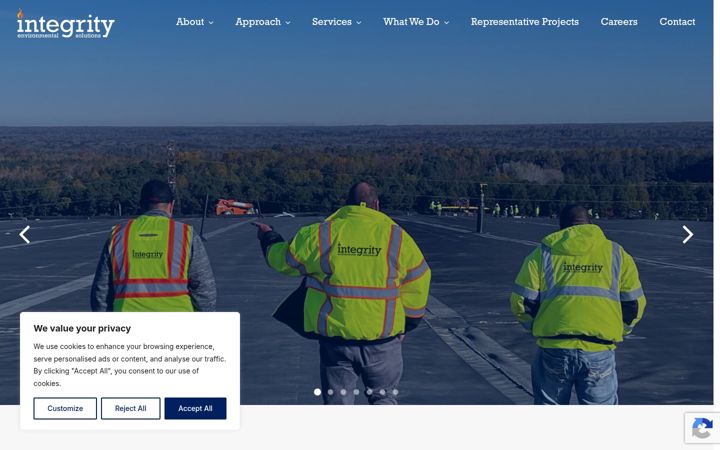Open the About menu item
Screen dimensions: 720x450
[x=190, y=22]
